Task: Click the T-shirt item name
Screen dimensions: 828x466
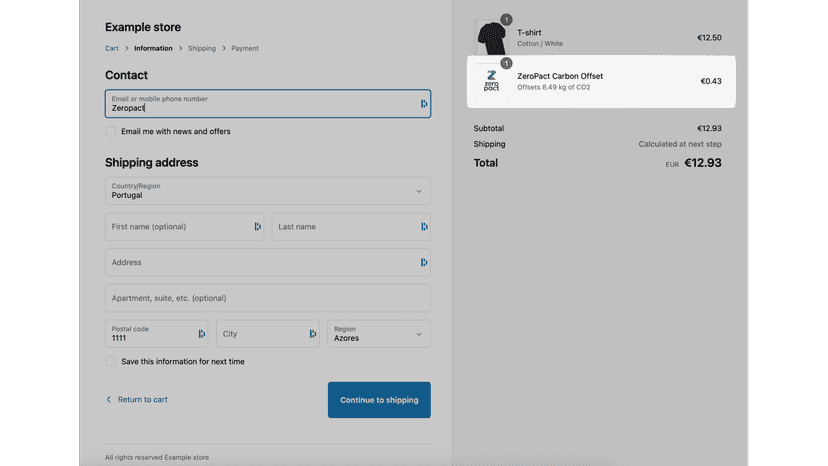Action: 529,33
